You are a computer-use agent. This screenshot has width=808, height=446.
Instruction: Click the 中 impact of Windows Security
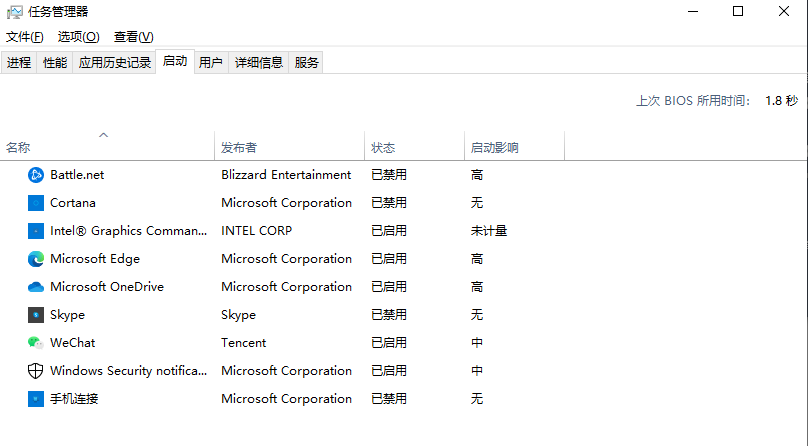pos(477,371)
